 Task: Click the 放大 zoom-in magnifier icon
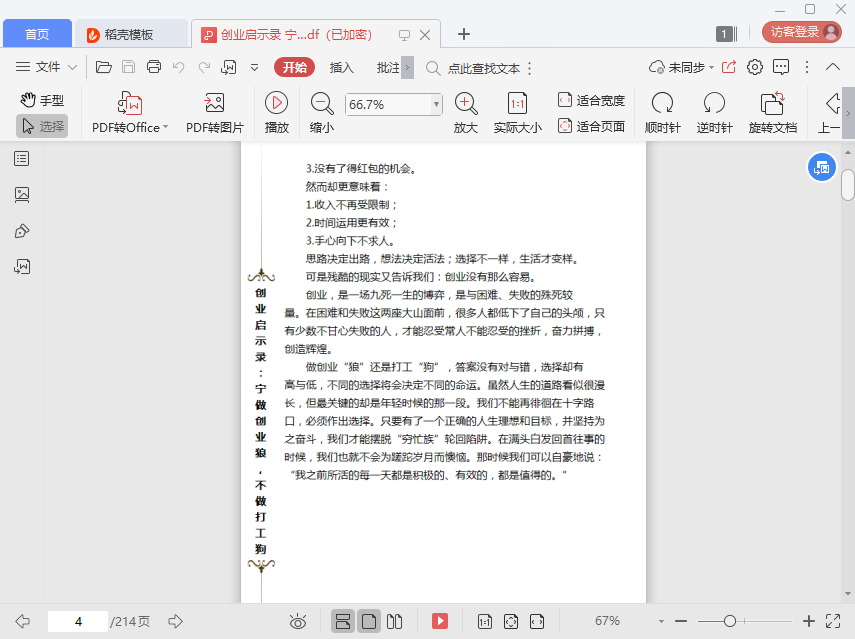465,103
